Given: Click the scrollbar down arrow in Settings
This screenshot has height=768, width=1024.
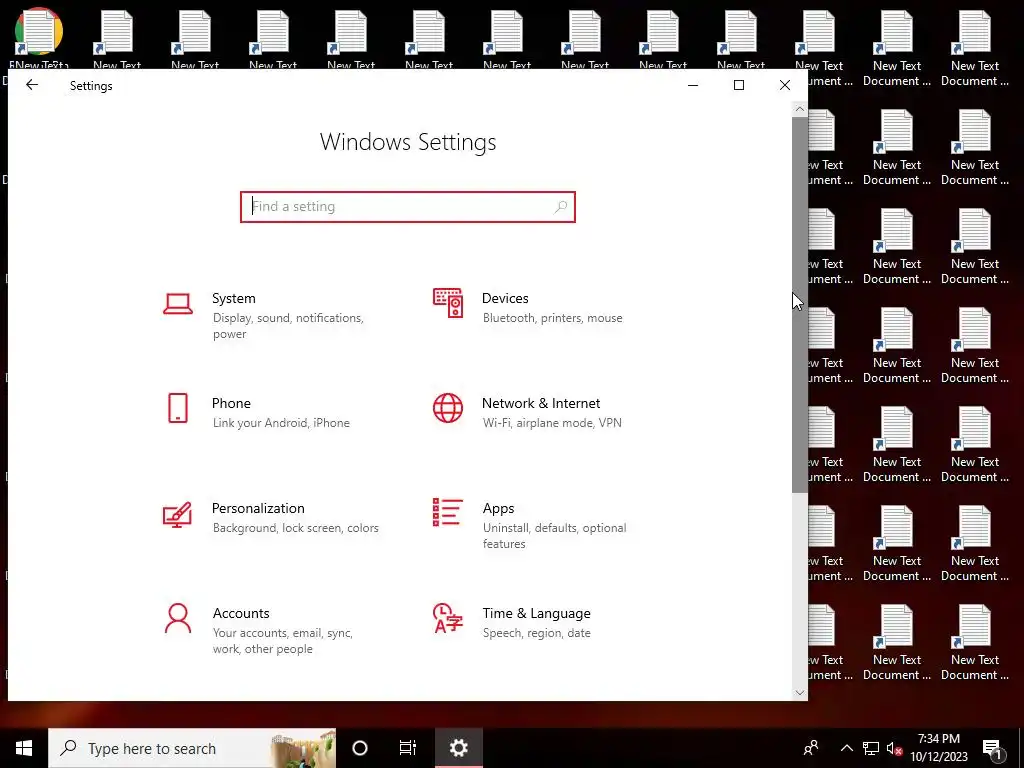Looking at the screenshot, I should pos(800,693).
